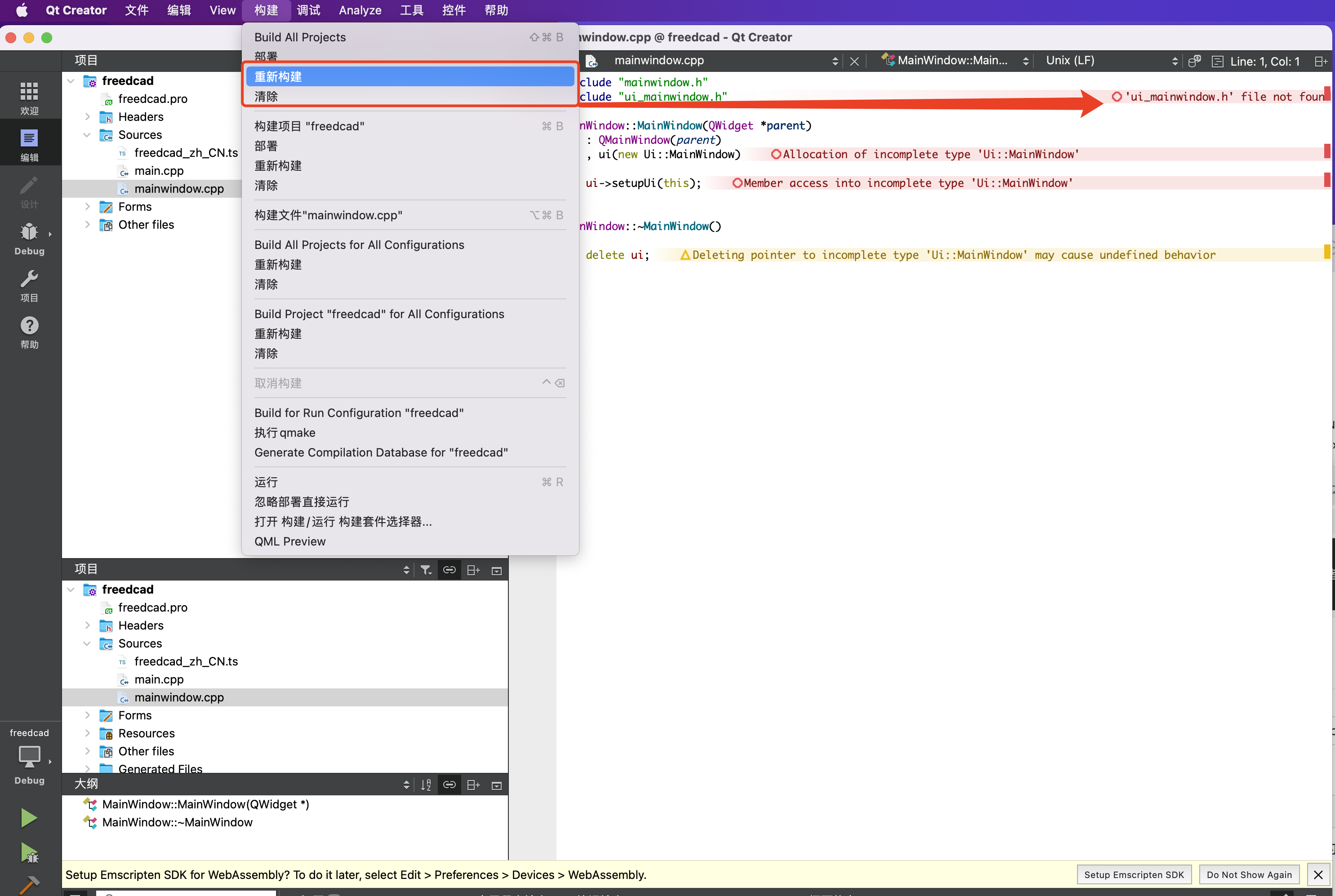Split the lower project panel

click(473, 570)
